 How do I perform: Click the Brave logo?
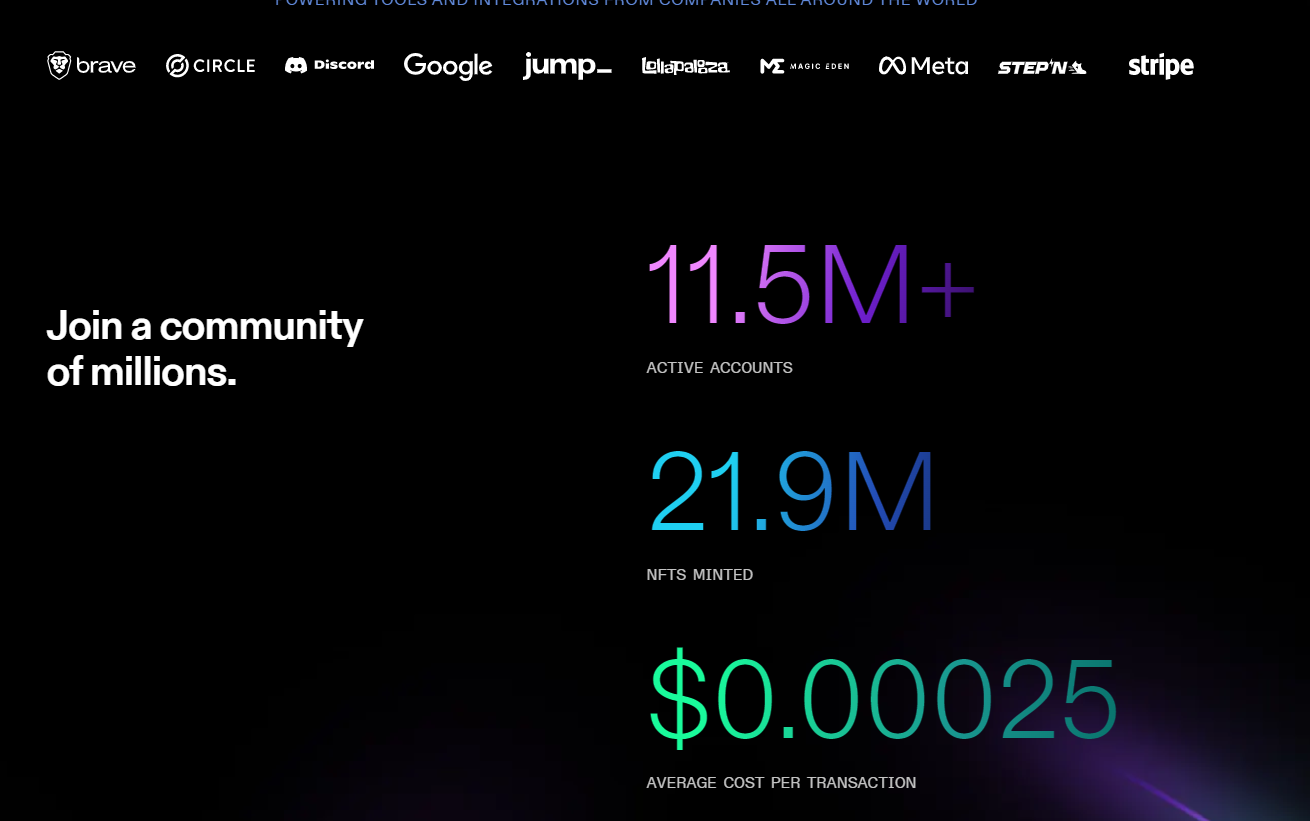click(91, 66)
